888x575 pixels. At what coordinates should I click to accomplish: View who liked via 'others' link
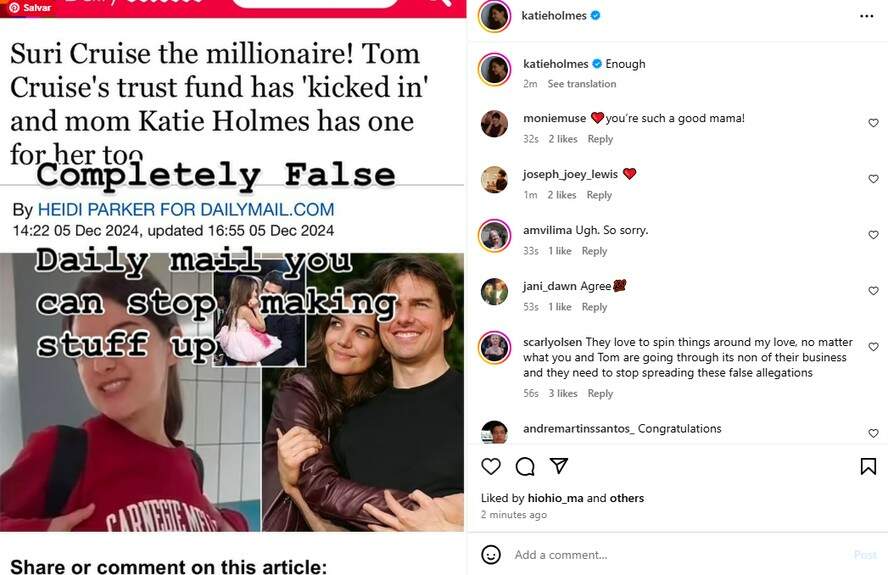[625, 498]
